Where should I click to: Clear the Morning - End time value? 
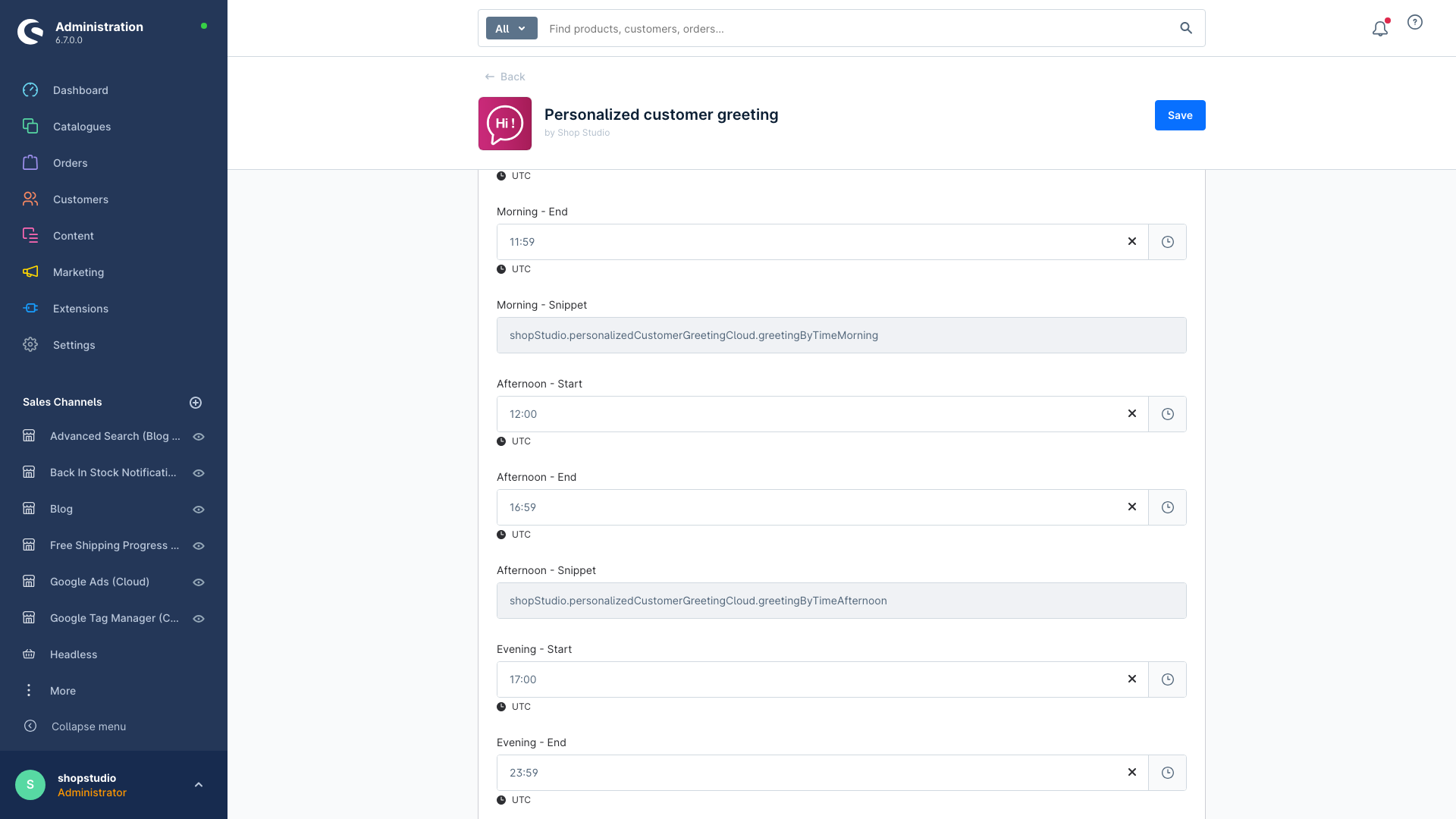(1132, 241)
